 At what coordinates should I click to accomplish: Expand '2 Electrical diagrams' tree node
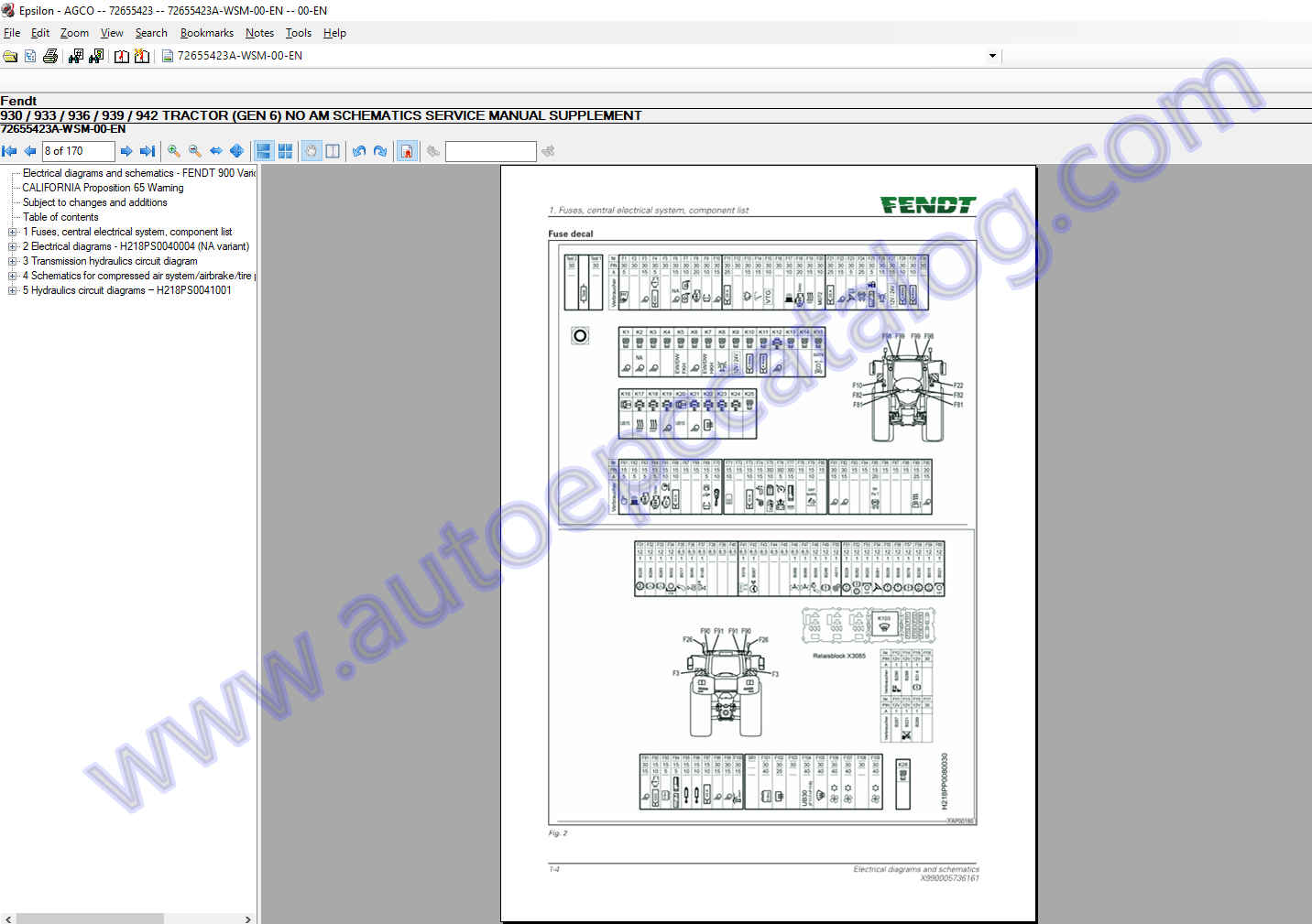(x=12, y=246)
